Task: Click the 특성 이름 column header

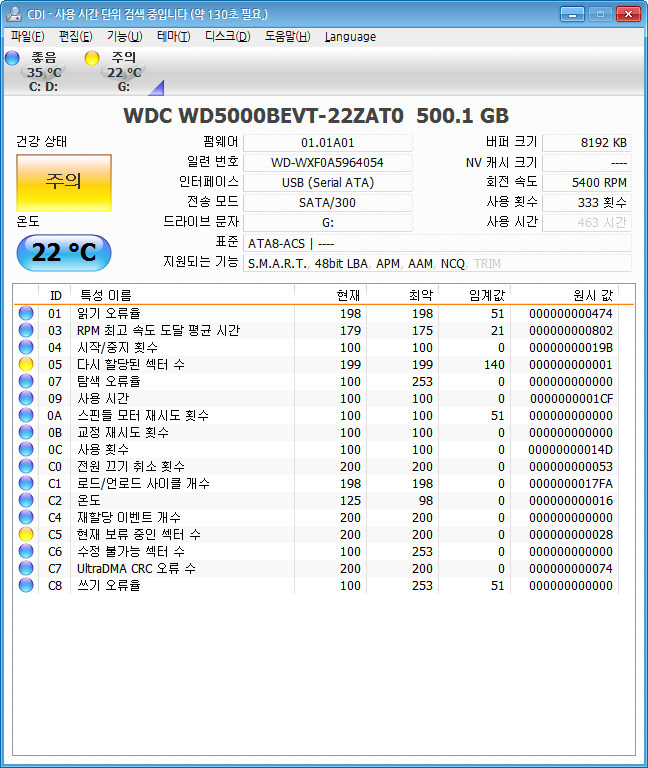Action: coord(183,295)
